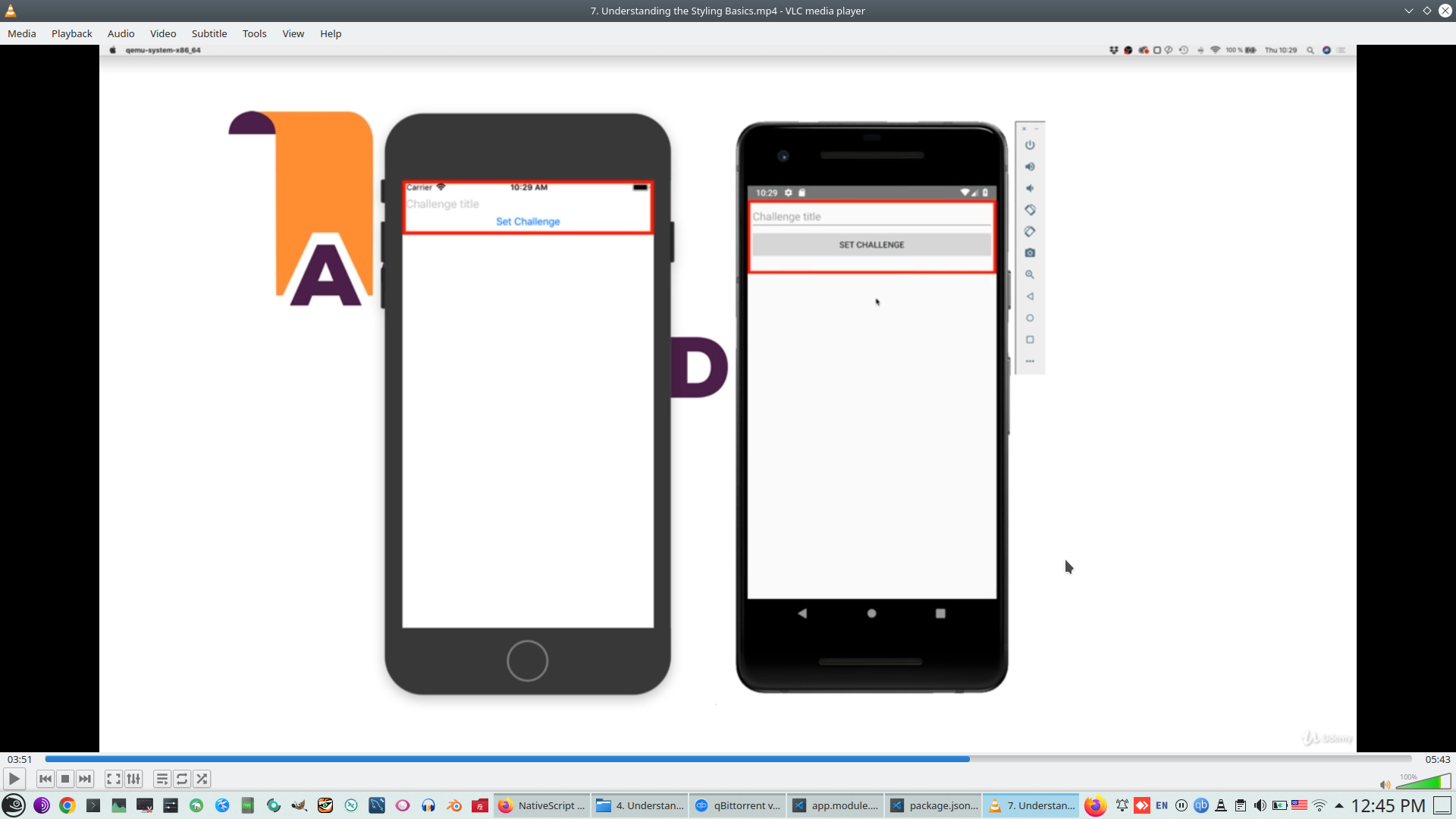Image resolution: width=1456 pixels, height=819 pixels.
Task: Toggle loop mode
Action: pos(182,779)
